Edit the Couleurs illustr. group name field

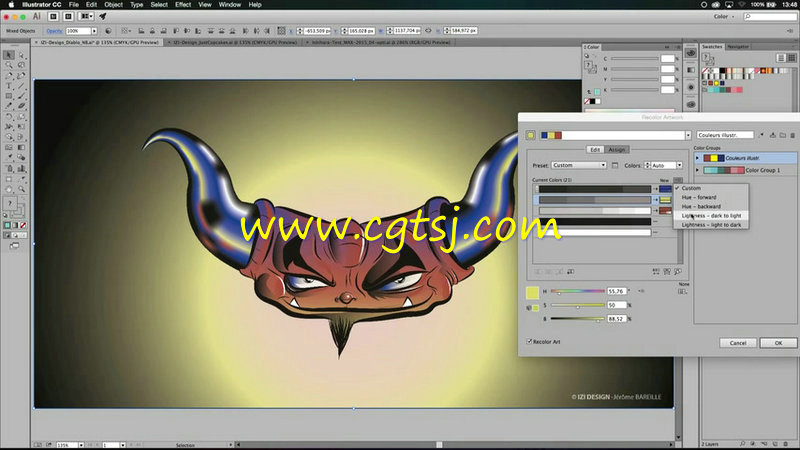725,135
